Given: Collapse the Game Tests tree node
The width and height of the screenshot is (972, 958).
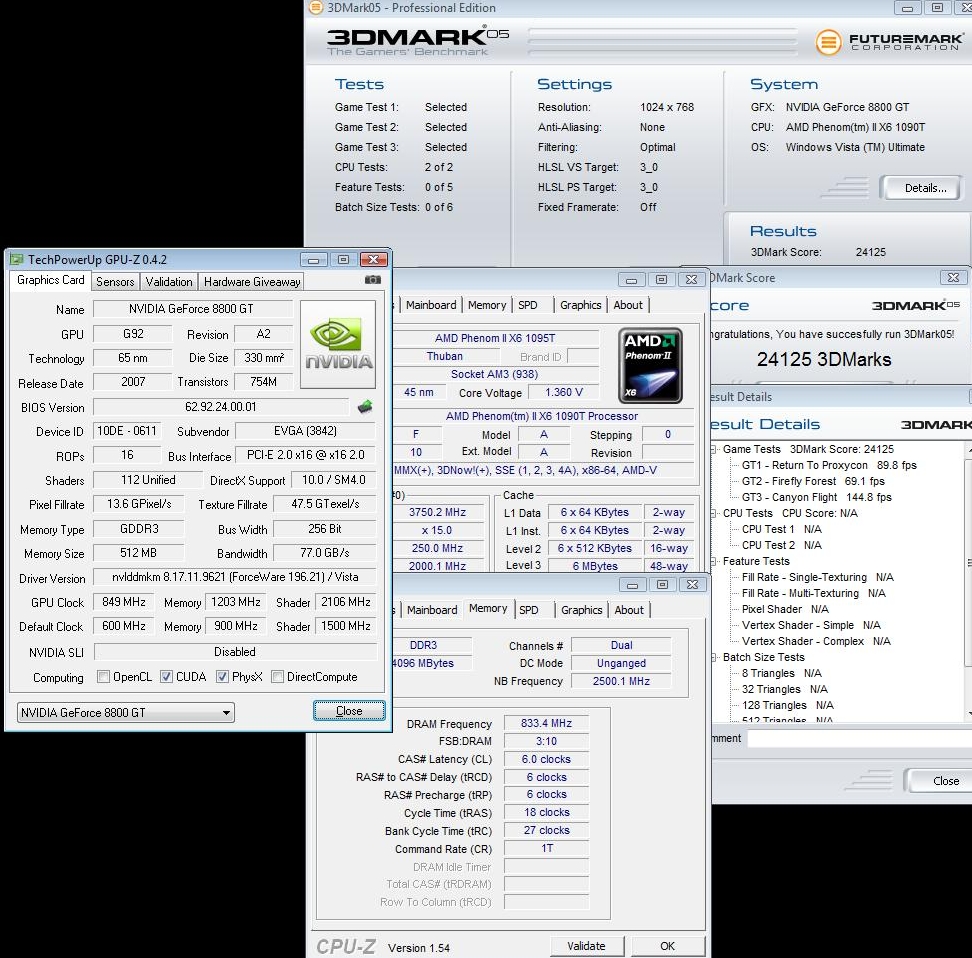Looking at the screenshot, I should click(x=714, y=450).
